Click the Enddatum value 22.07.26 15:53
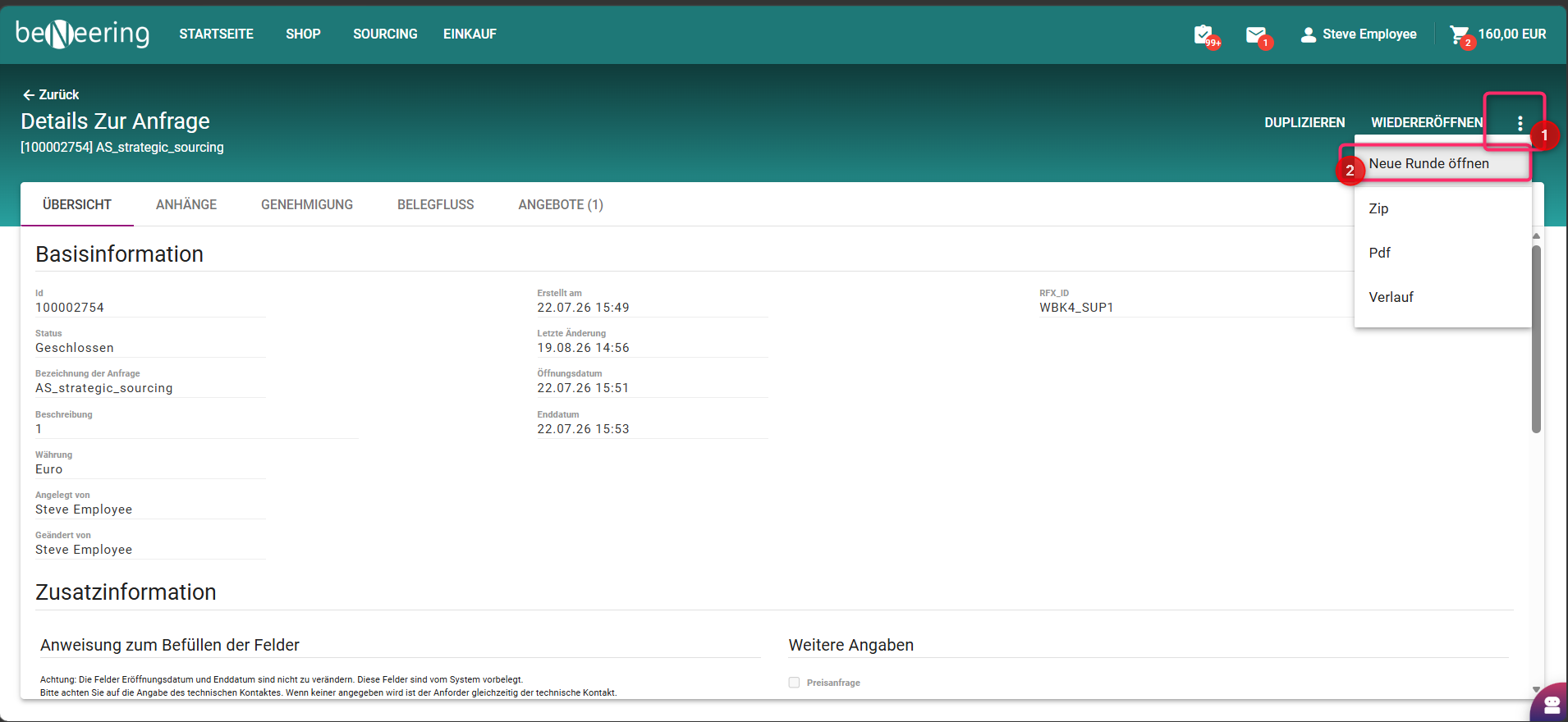 (583, 429)
